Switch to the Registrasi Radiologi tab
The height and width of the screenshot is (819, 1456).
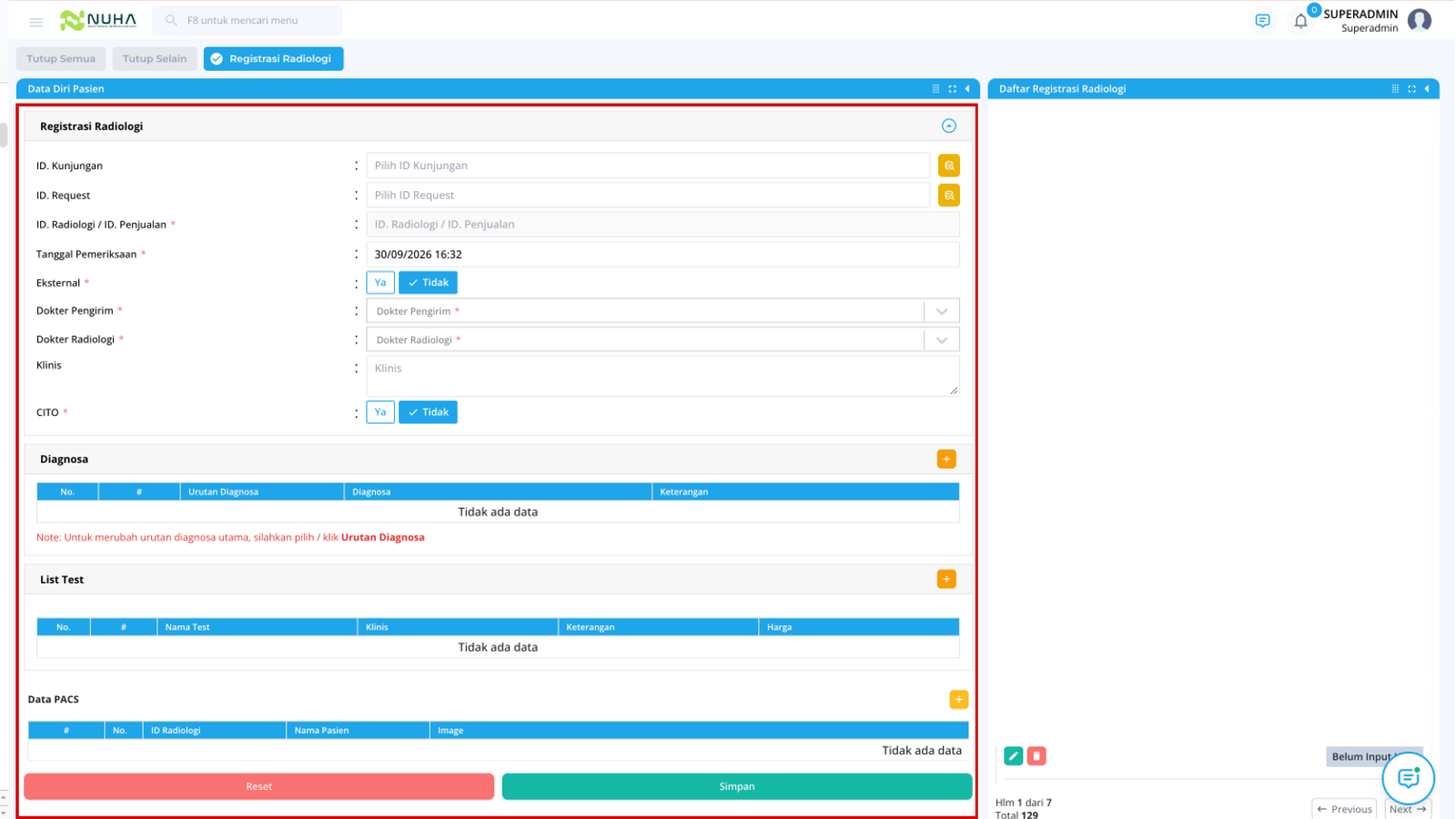pos(273,58)
